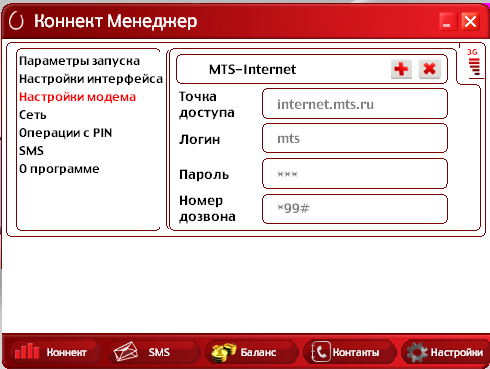Select SMS in the left settings list
The image size is (490, 369).
(31, 151)
